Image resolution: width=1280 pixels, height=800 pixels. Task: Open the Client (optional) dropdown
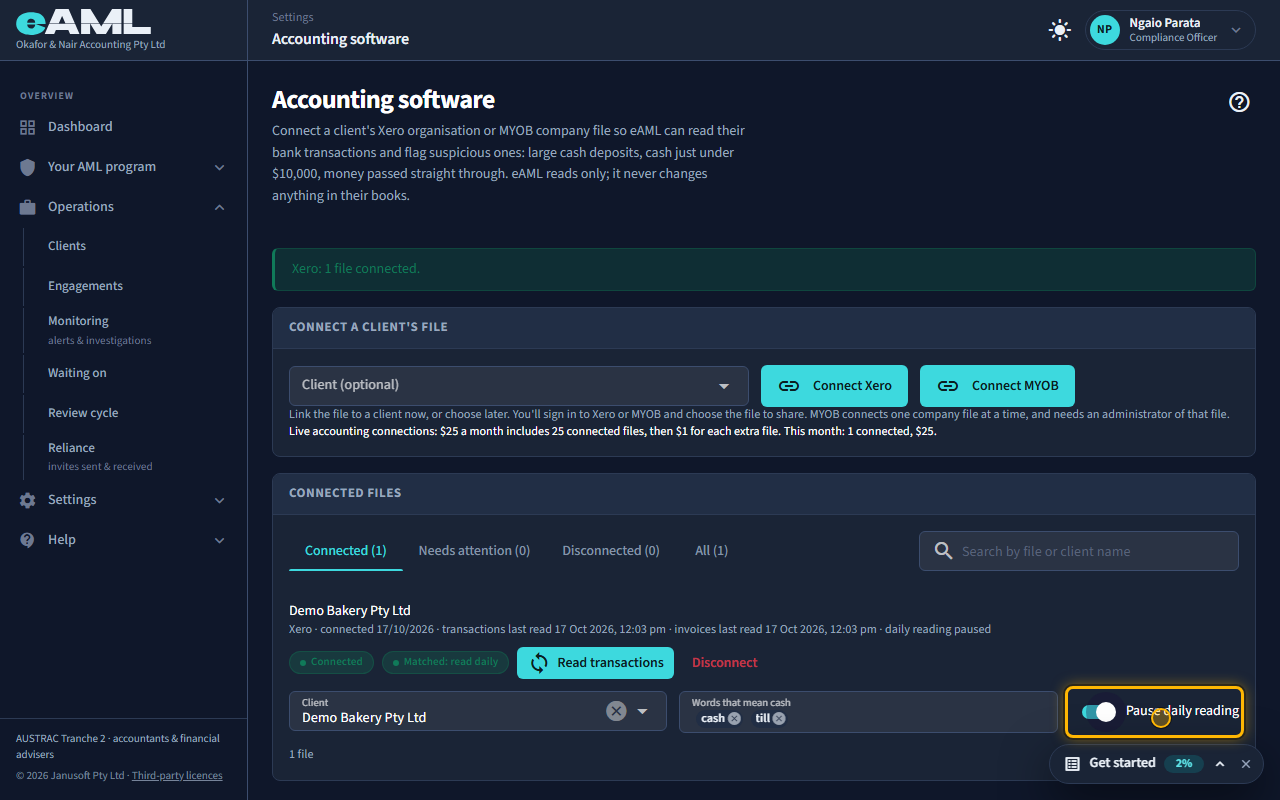(x=519, y=386)
